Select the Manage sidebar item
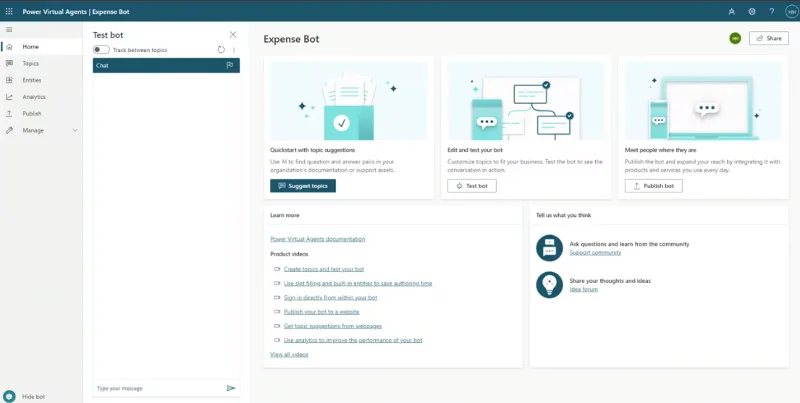Image resolution: width=800 pixels, height=403 pixels. [x=41, y=131]
